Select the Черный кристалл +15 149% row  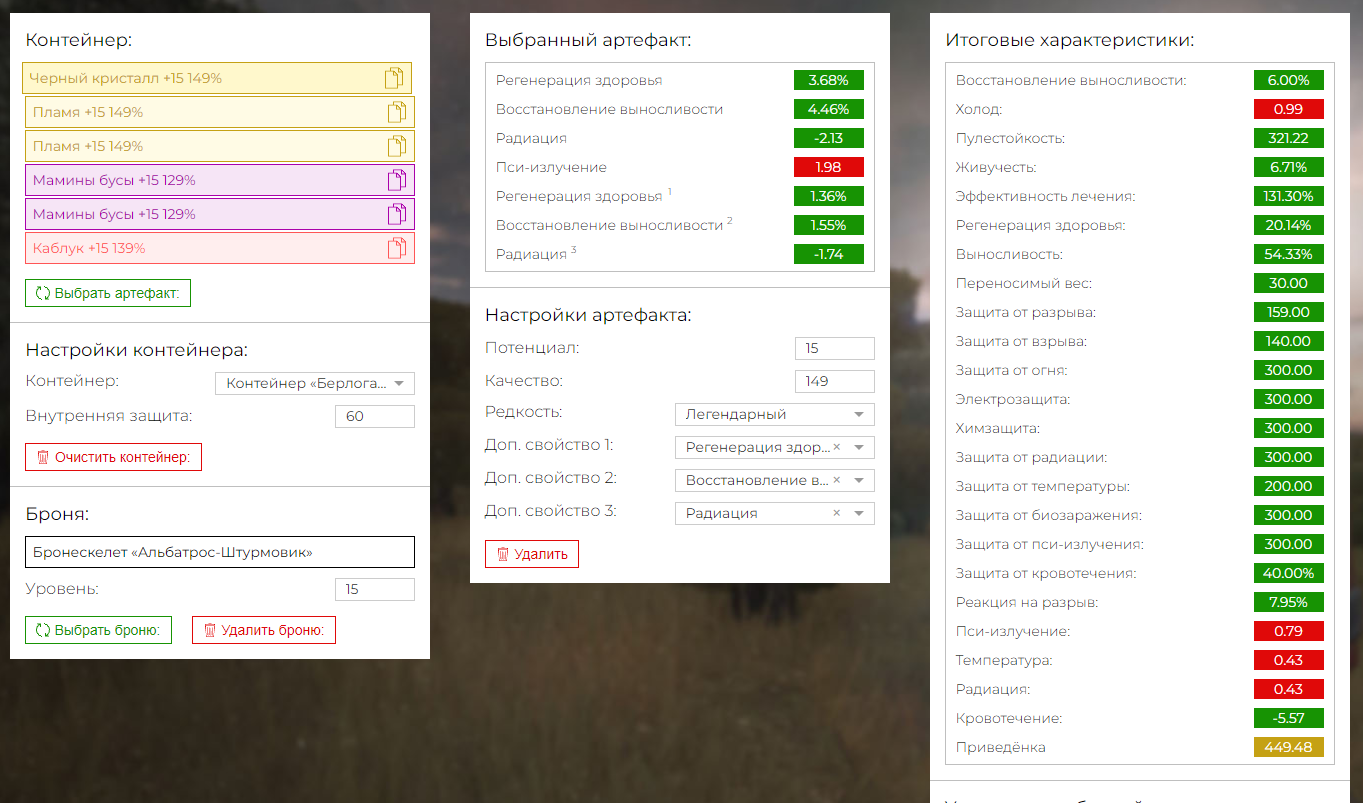[x=217, y=78]
